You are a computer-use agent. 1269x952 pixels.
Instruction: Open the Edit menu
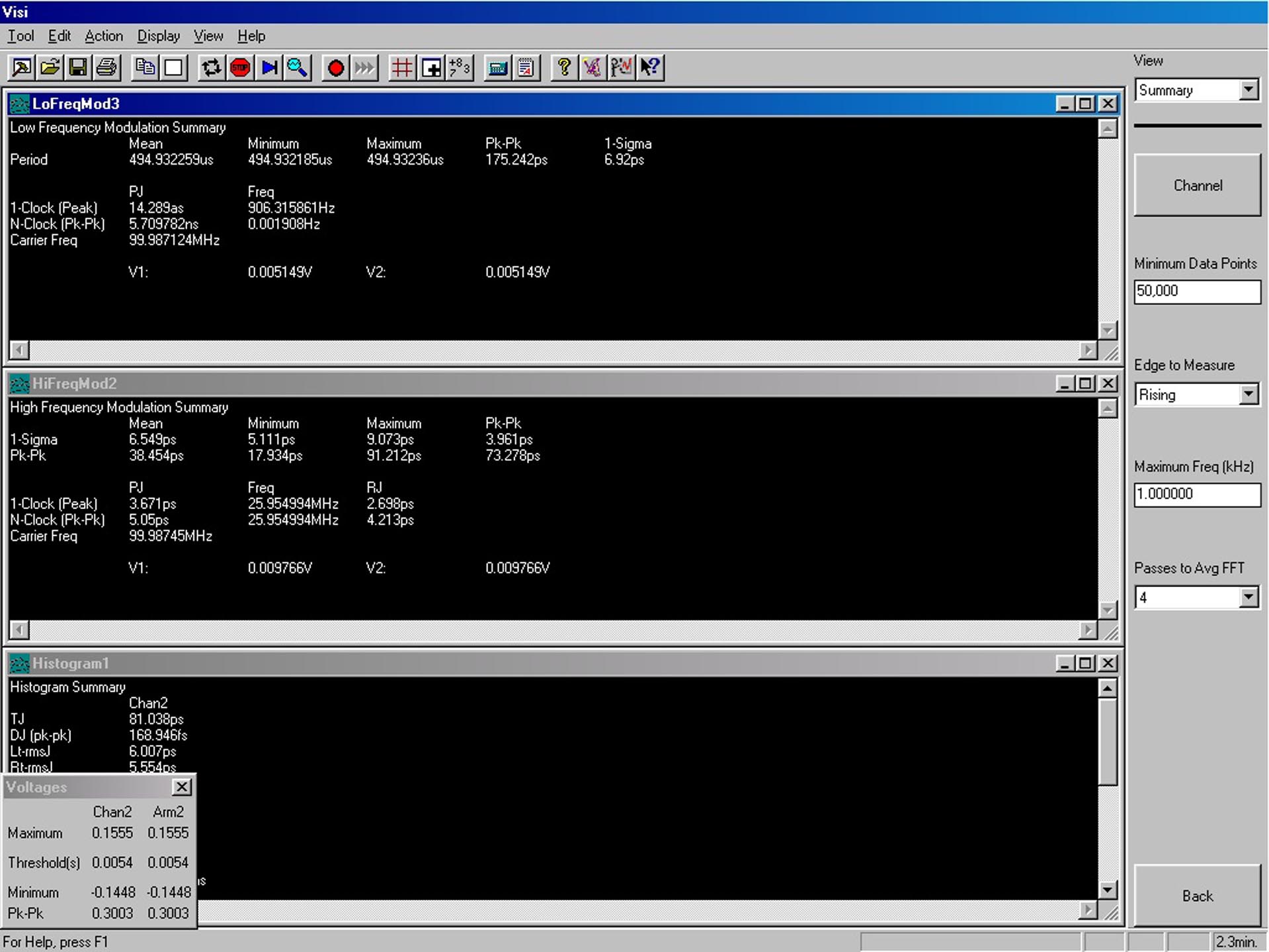[60, 36]
